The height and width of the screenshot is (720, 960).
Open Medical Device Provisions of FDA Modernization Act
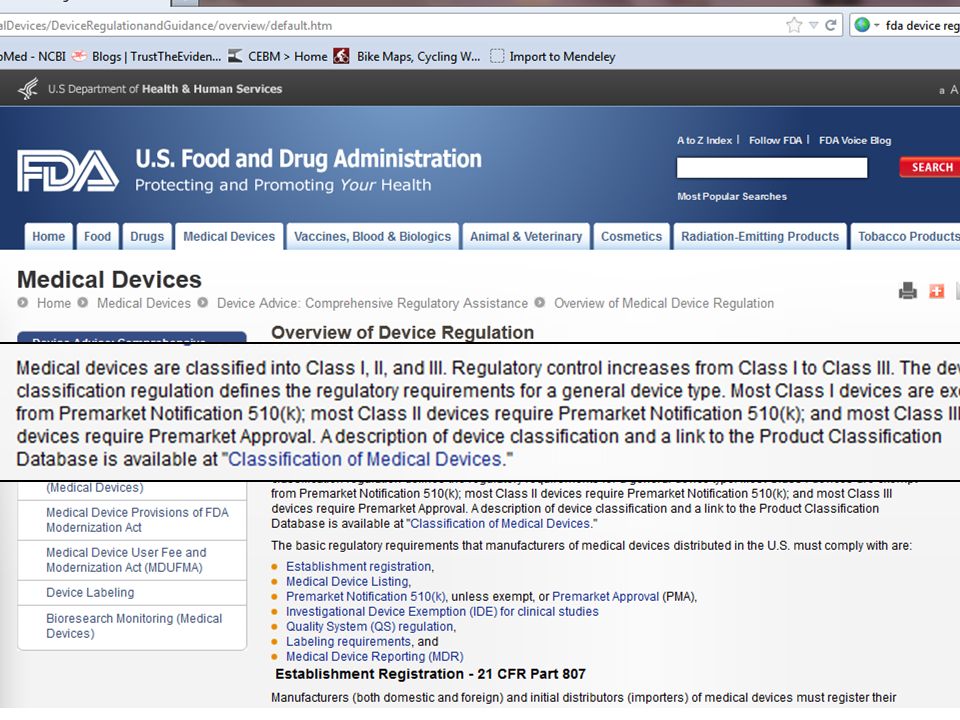[137, 520]
